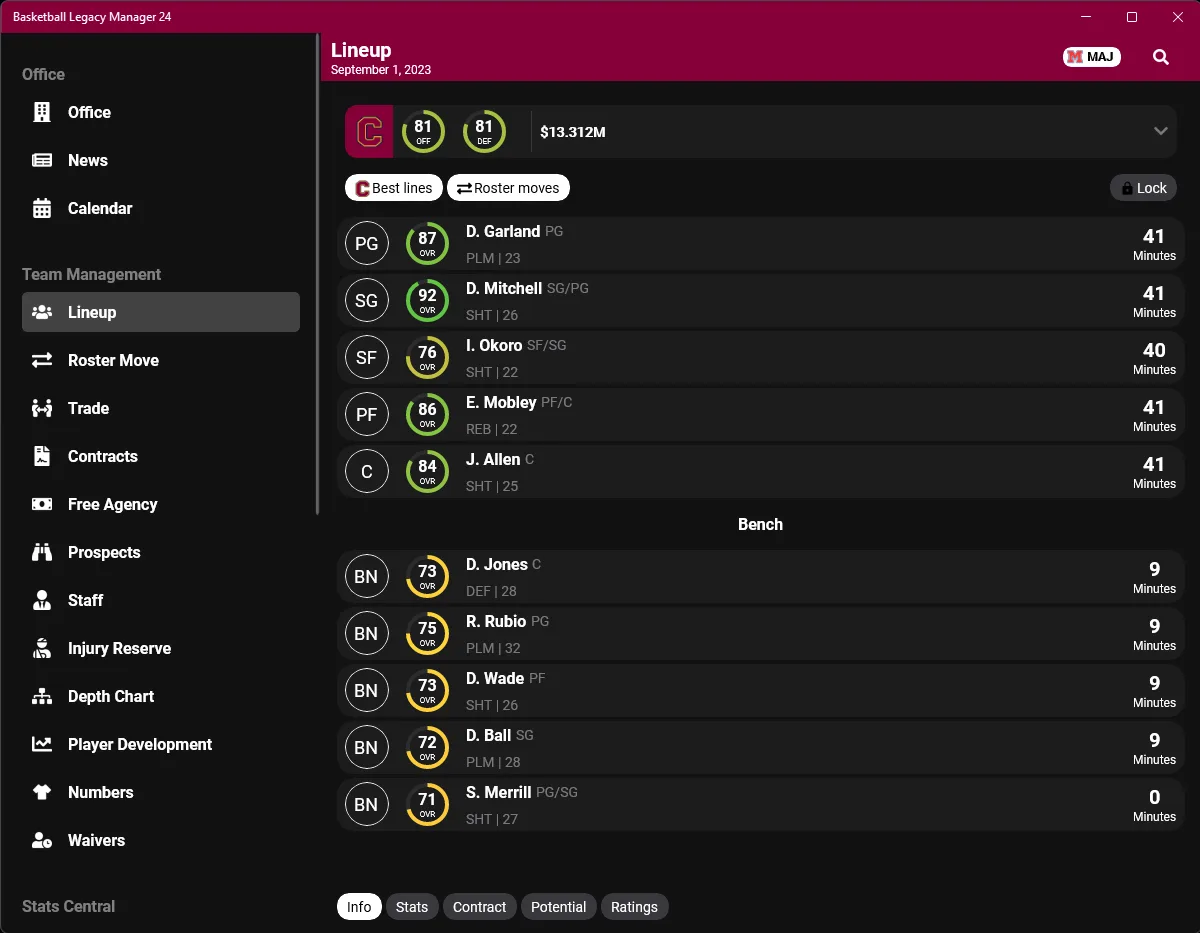Screen dimensions: 1200x933
Task: Click the Roster moves button
Action: pos(508,188)
